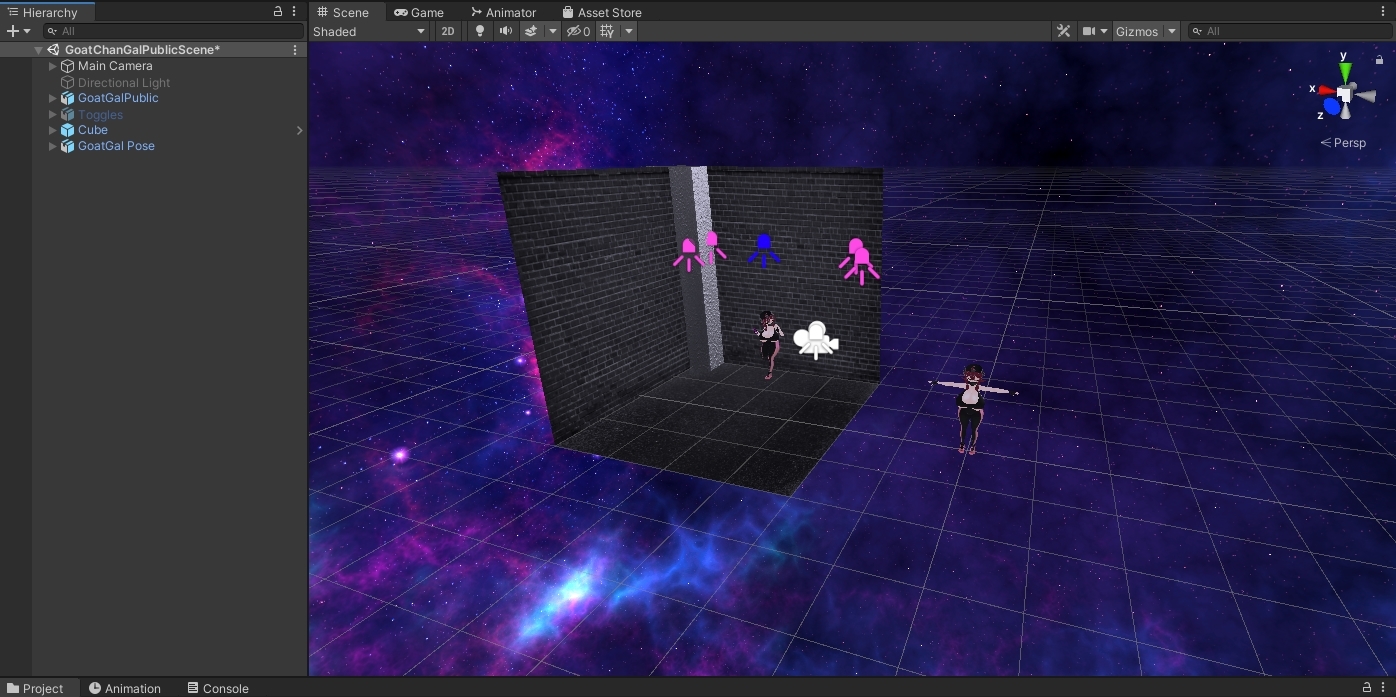Image resolution: width=1396 pixels, height=697 pixels.
Task: Open the Shaded draw mode dropdown
Action: point(370,31)
